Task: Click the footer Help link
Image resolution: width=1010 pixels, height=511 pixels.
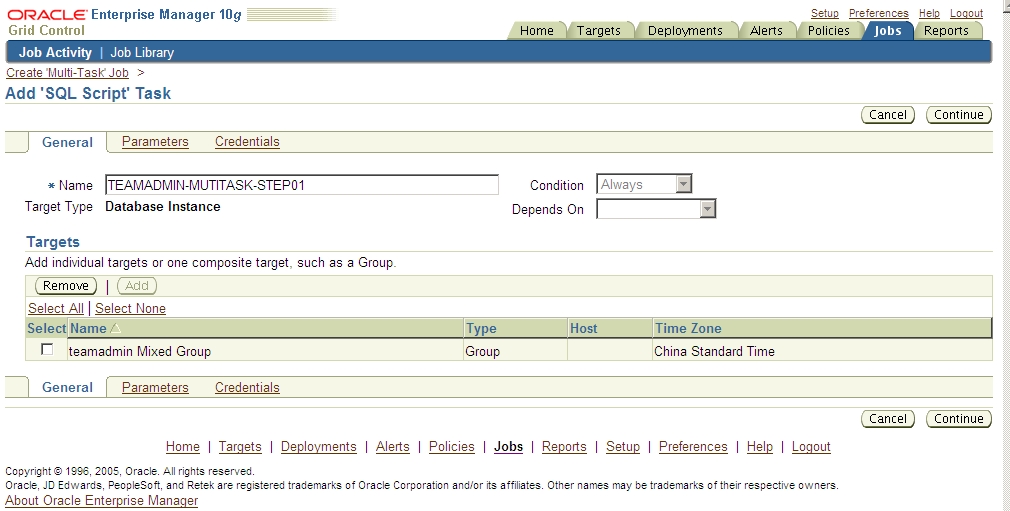Action: [759, 447]
